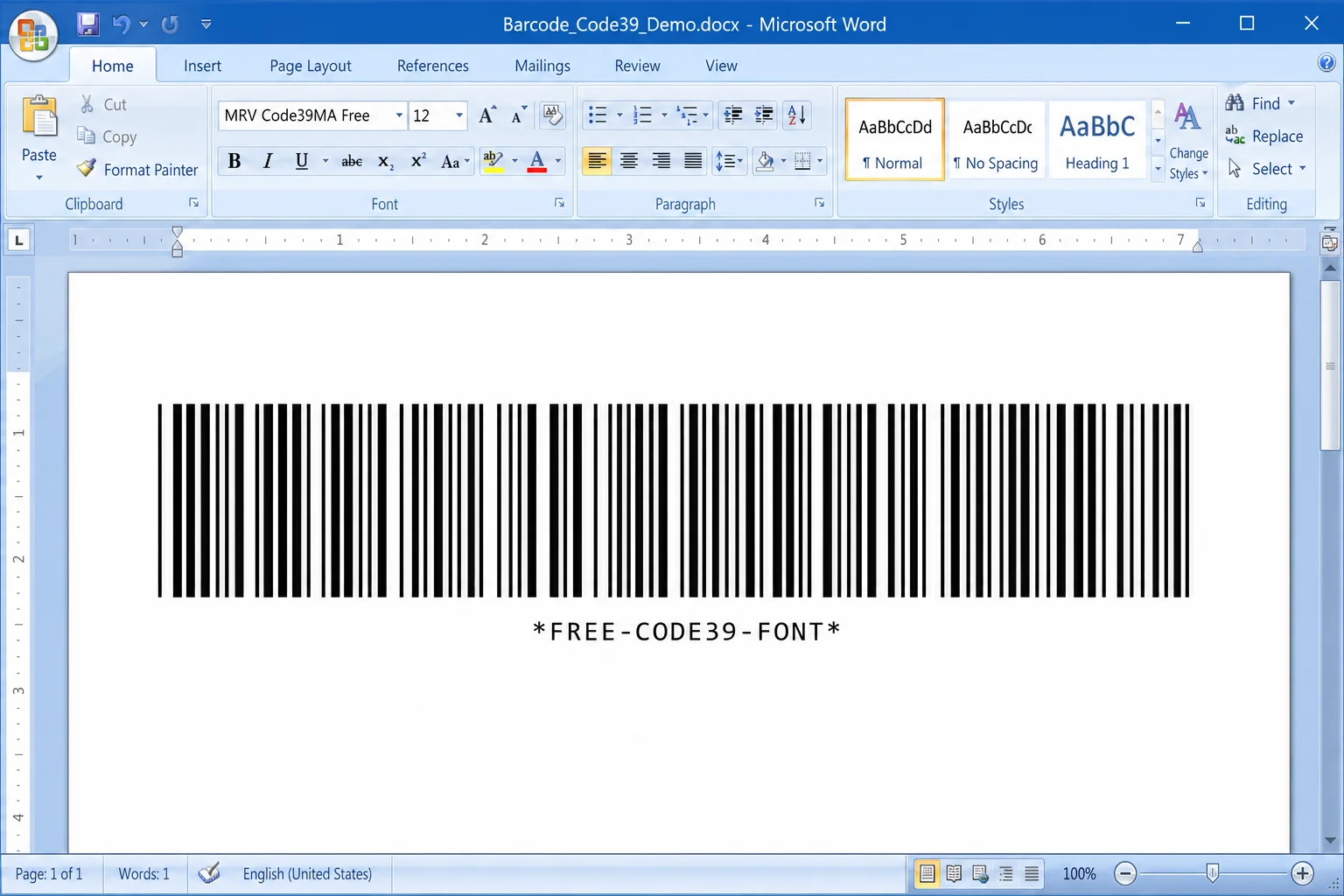Toggle italic formatting
The height and width of the screenshot is (896, 1344).
click(x=268, y=161)
